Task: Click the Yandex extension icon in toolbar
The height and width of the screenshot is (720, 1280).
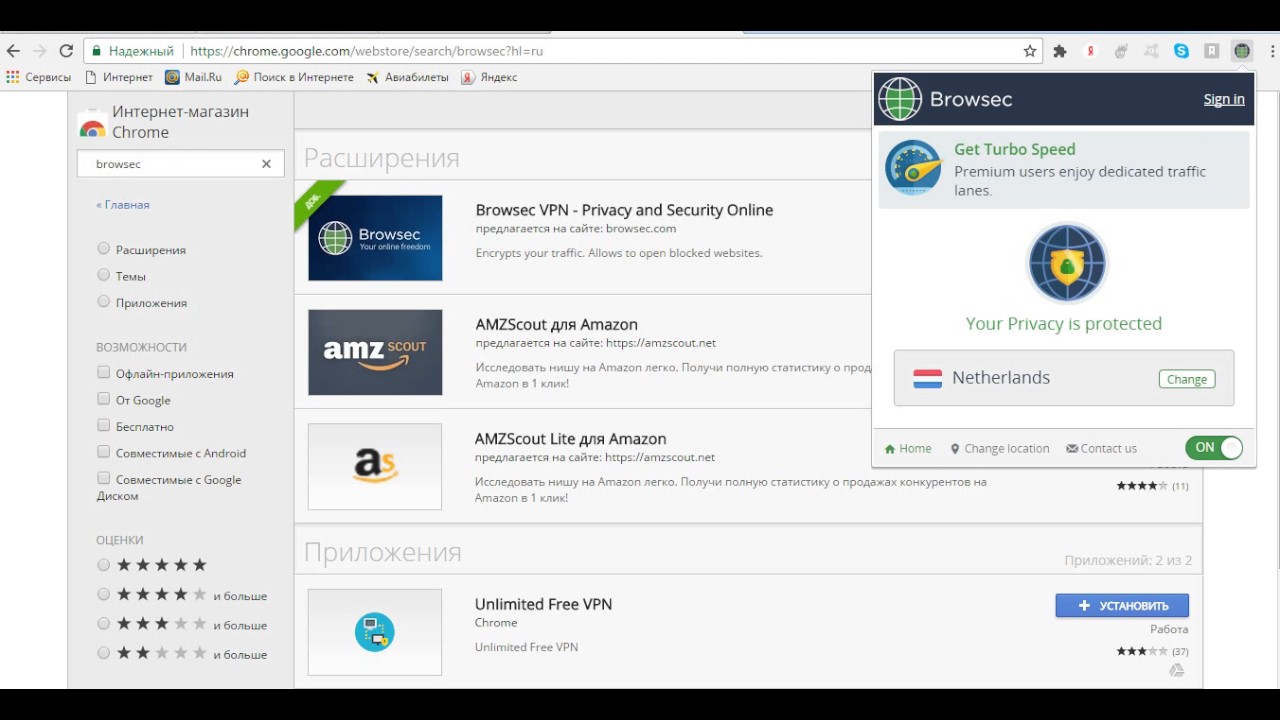Action: [x=1091, y=51]
